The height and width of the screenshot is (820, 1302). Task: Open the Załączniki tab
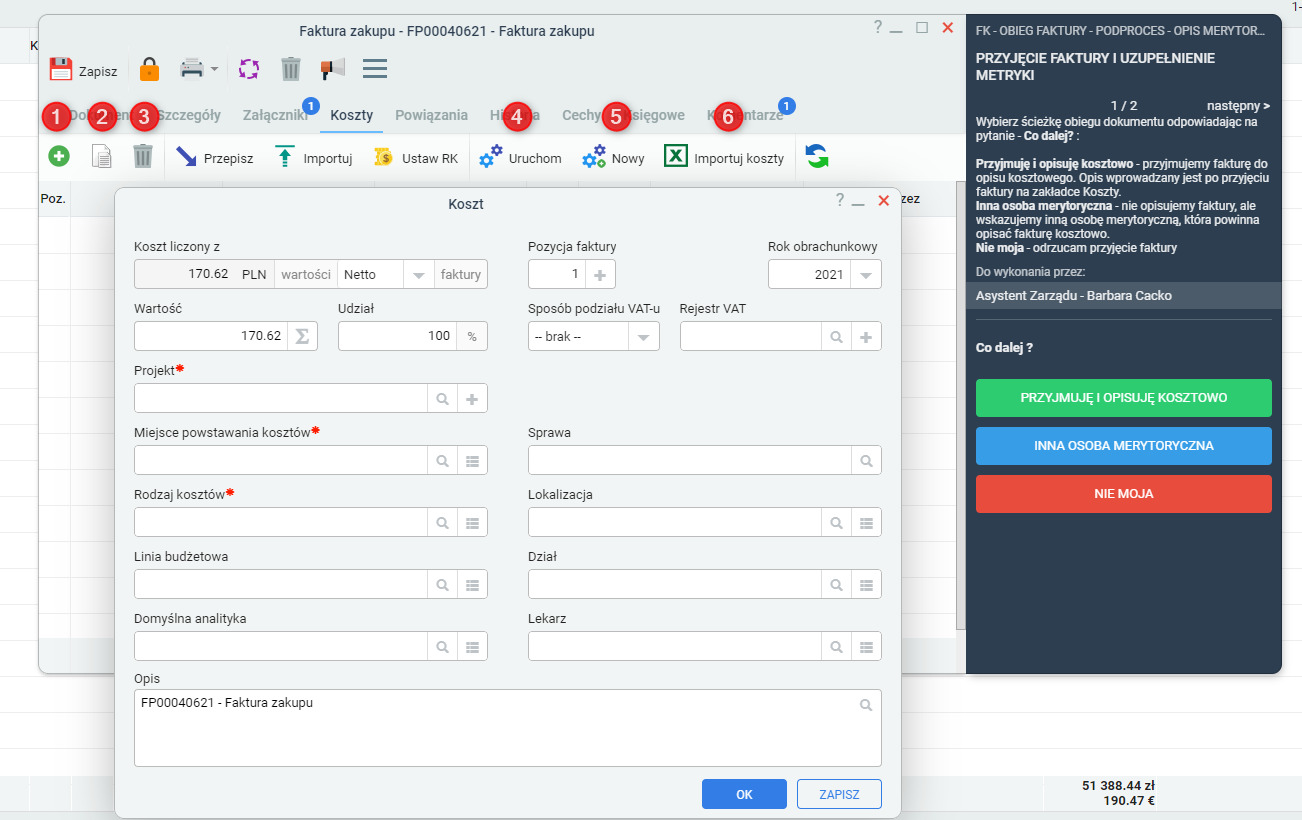(x=275, y=115)
